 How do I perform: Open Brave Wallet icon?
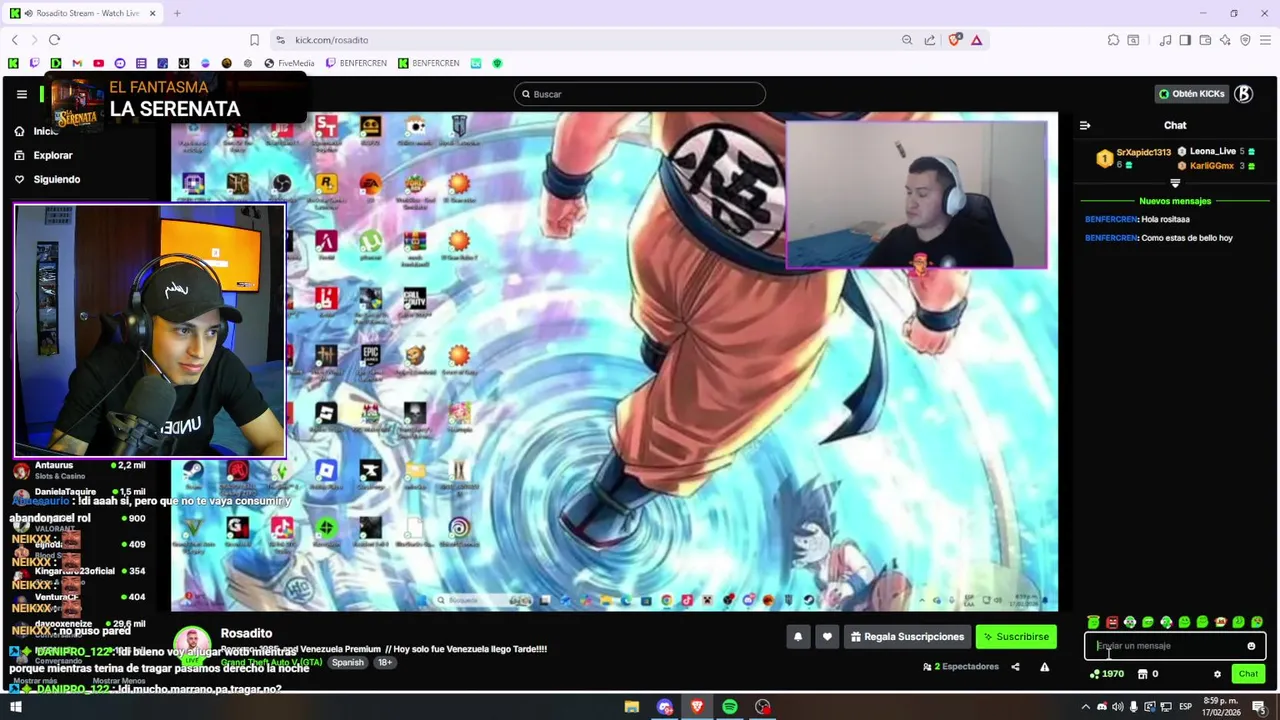(1205, 40)
